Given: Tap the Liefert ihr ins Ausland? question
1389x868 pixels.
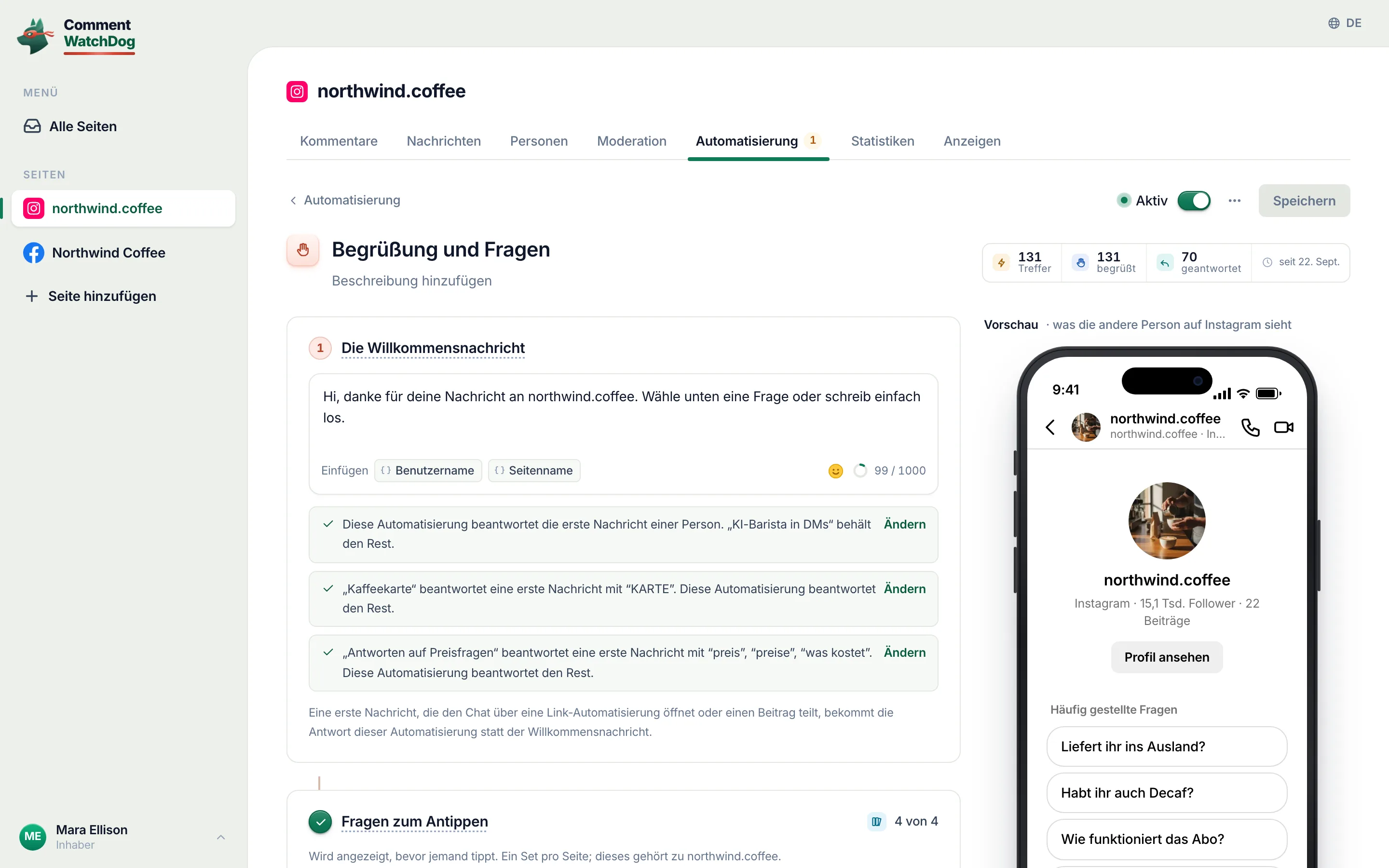Looking at the screenshot, I should click(x=1166, y=747).
